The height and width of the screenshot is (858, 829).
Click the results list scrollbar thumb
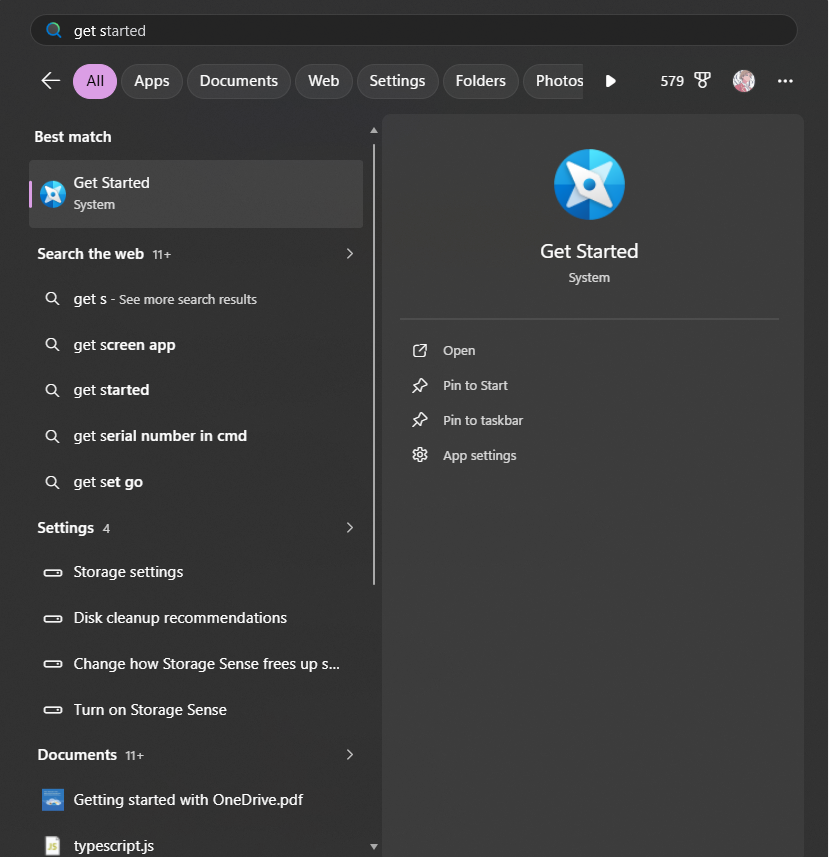point(374,364)
